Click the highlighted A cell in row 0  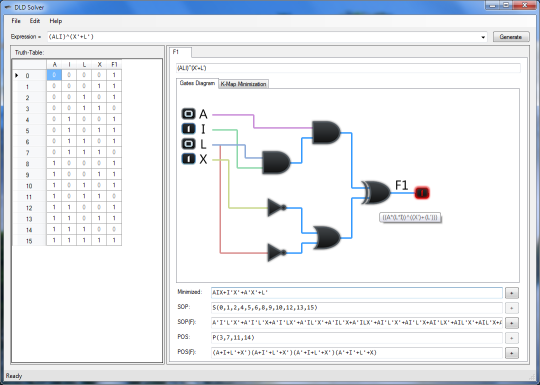54,75
